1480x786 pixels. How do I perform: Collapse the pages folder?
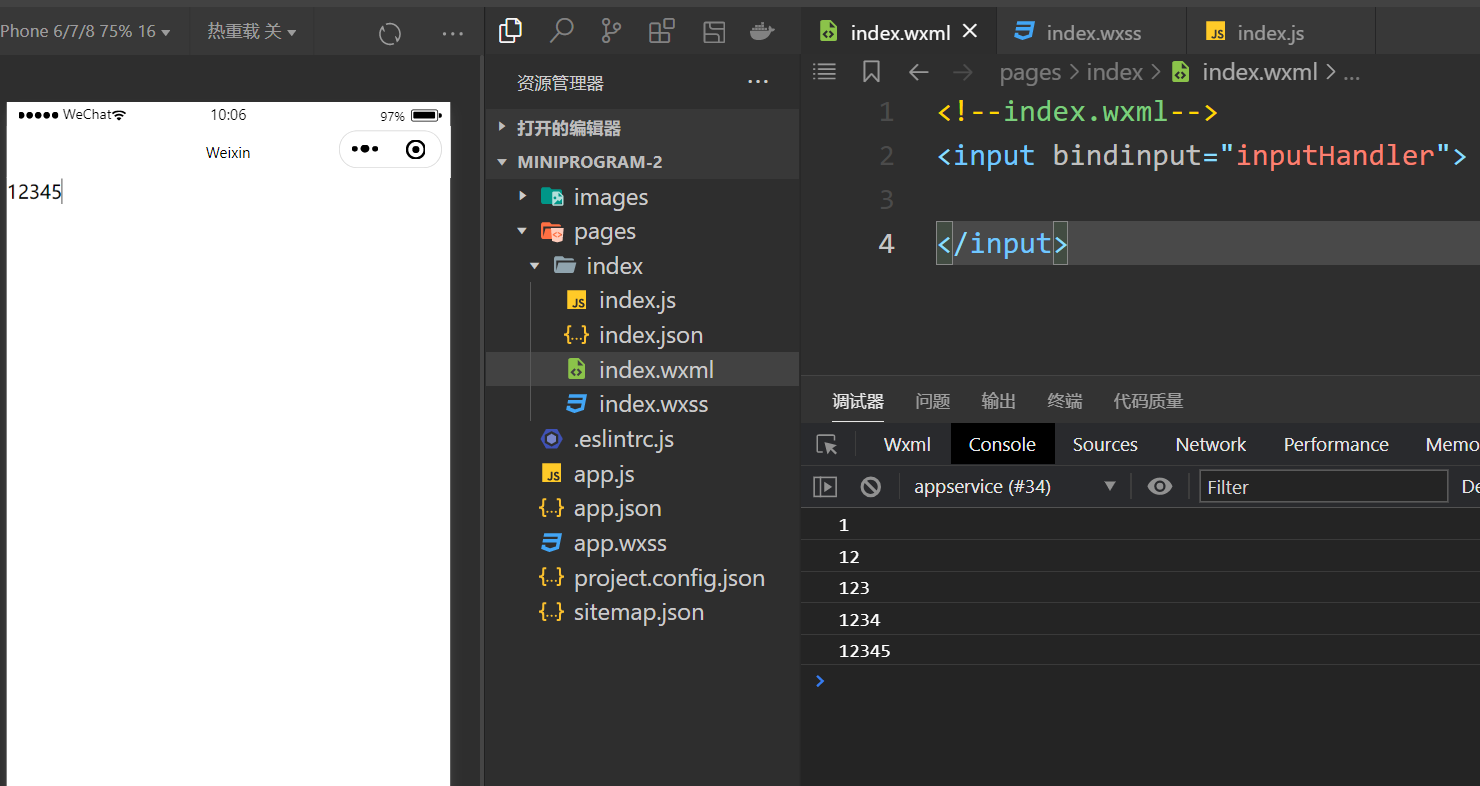(642, 231)
